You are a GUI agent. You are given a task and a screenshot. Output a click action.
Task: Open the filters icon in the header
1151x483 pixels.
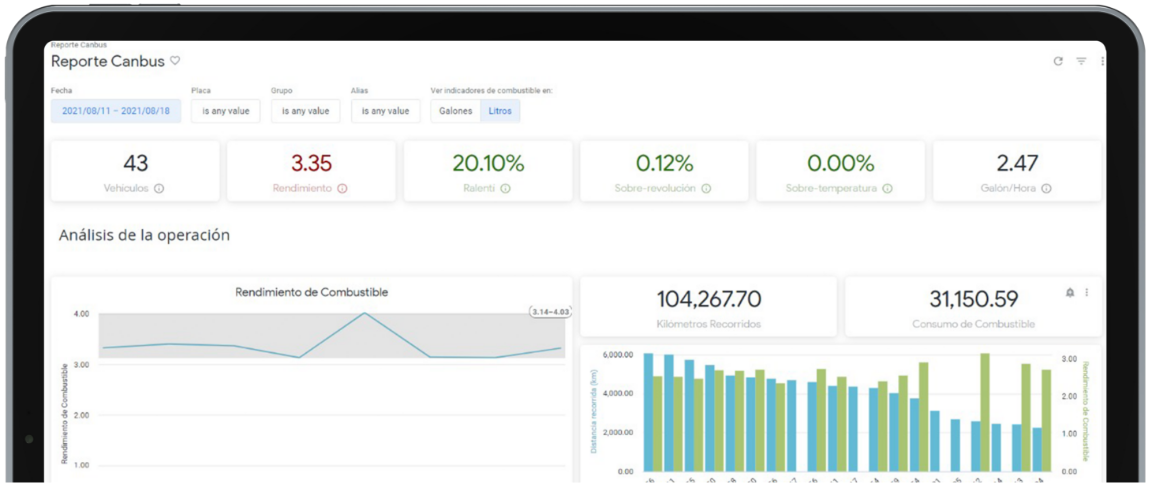(x=1081, y=62)
